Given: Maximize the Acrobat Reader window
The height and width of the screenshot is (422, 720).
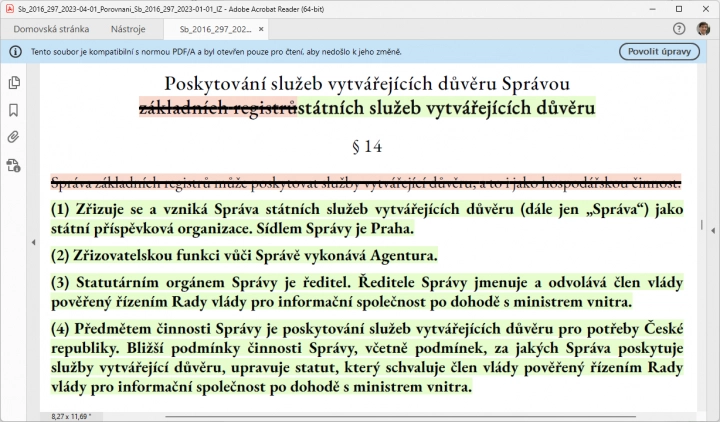Looking at the screenshot, I should point(679,9).
